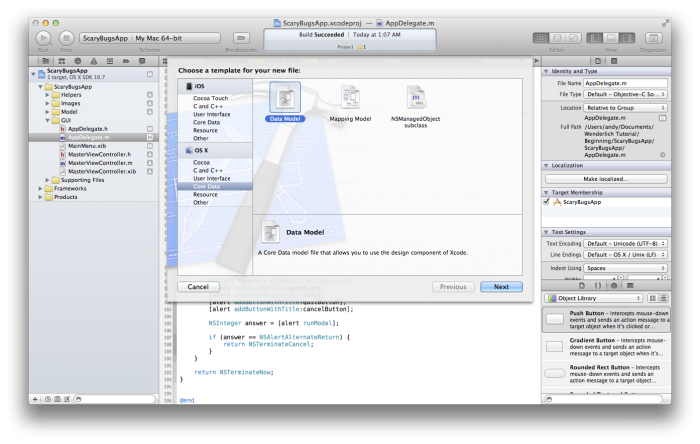
Task: Switch to the Assistant editor
Action: point(557,38)
